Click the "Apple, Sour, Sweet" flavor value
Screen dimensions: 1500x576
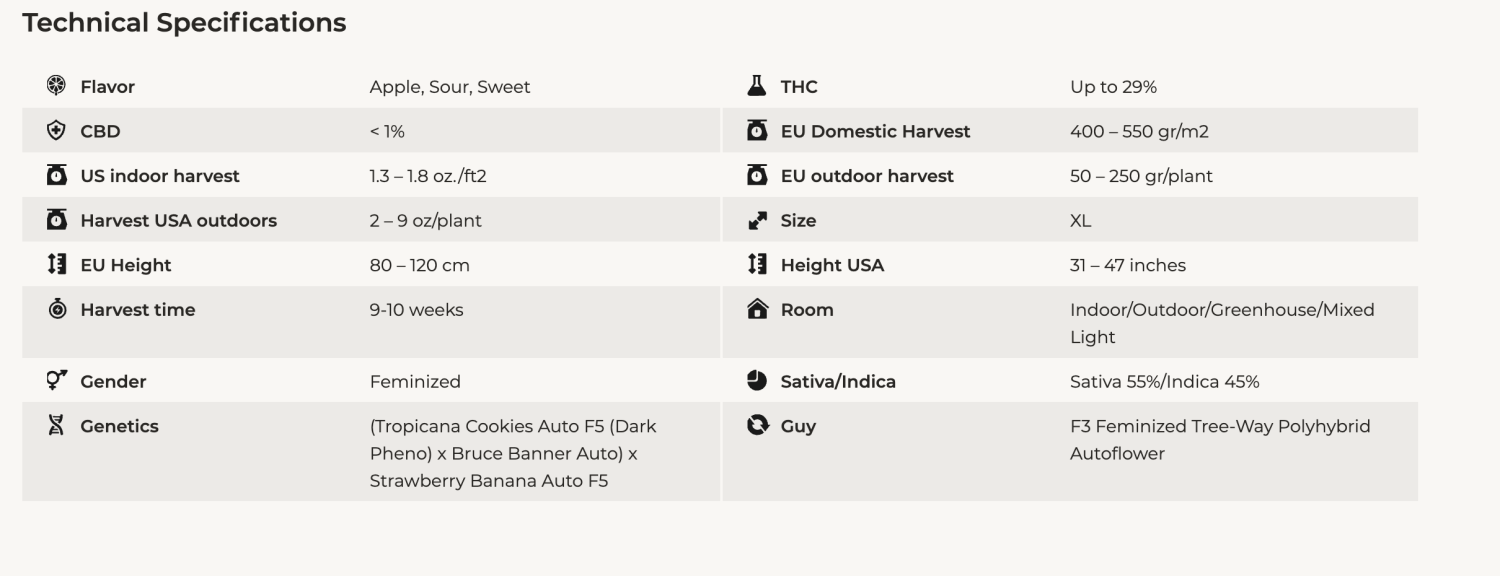pos(450,87)
